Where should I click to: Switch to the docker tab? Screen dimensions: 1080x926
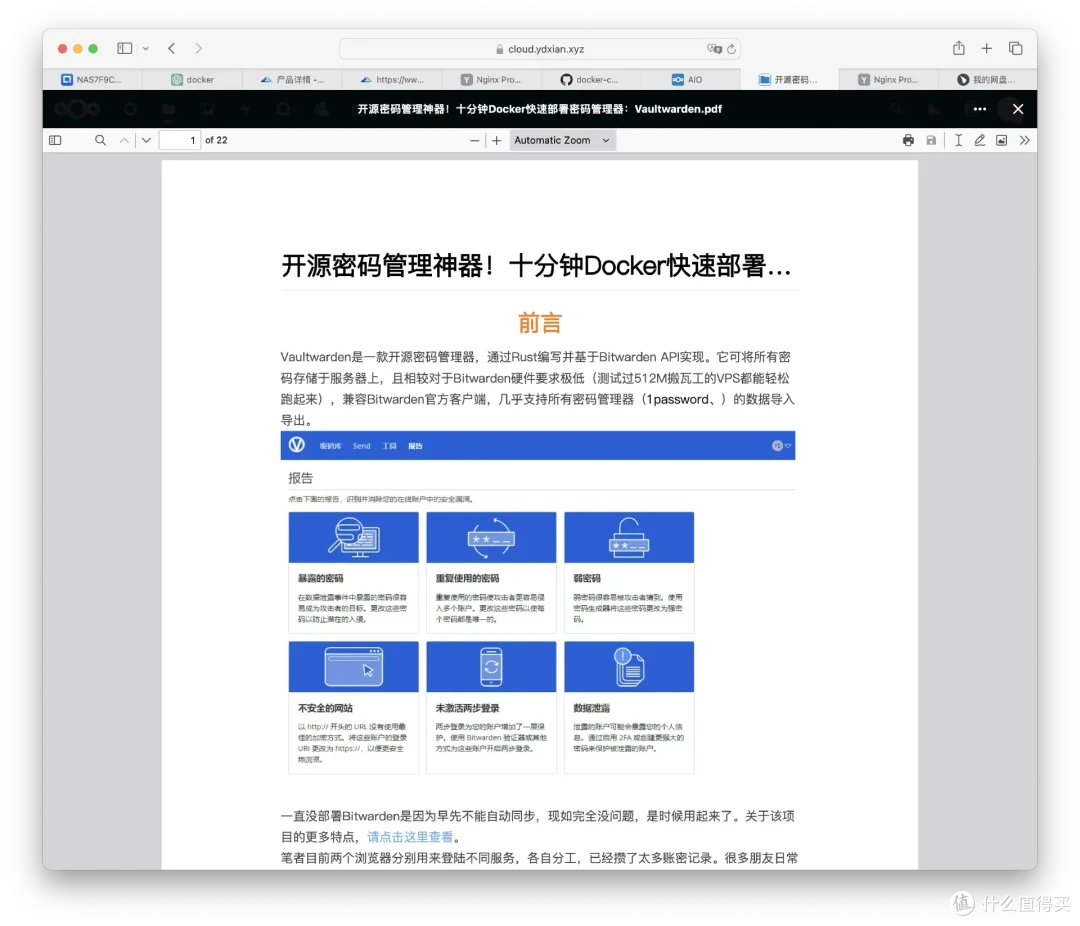tap(192, 80)
